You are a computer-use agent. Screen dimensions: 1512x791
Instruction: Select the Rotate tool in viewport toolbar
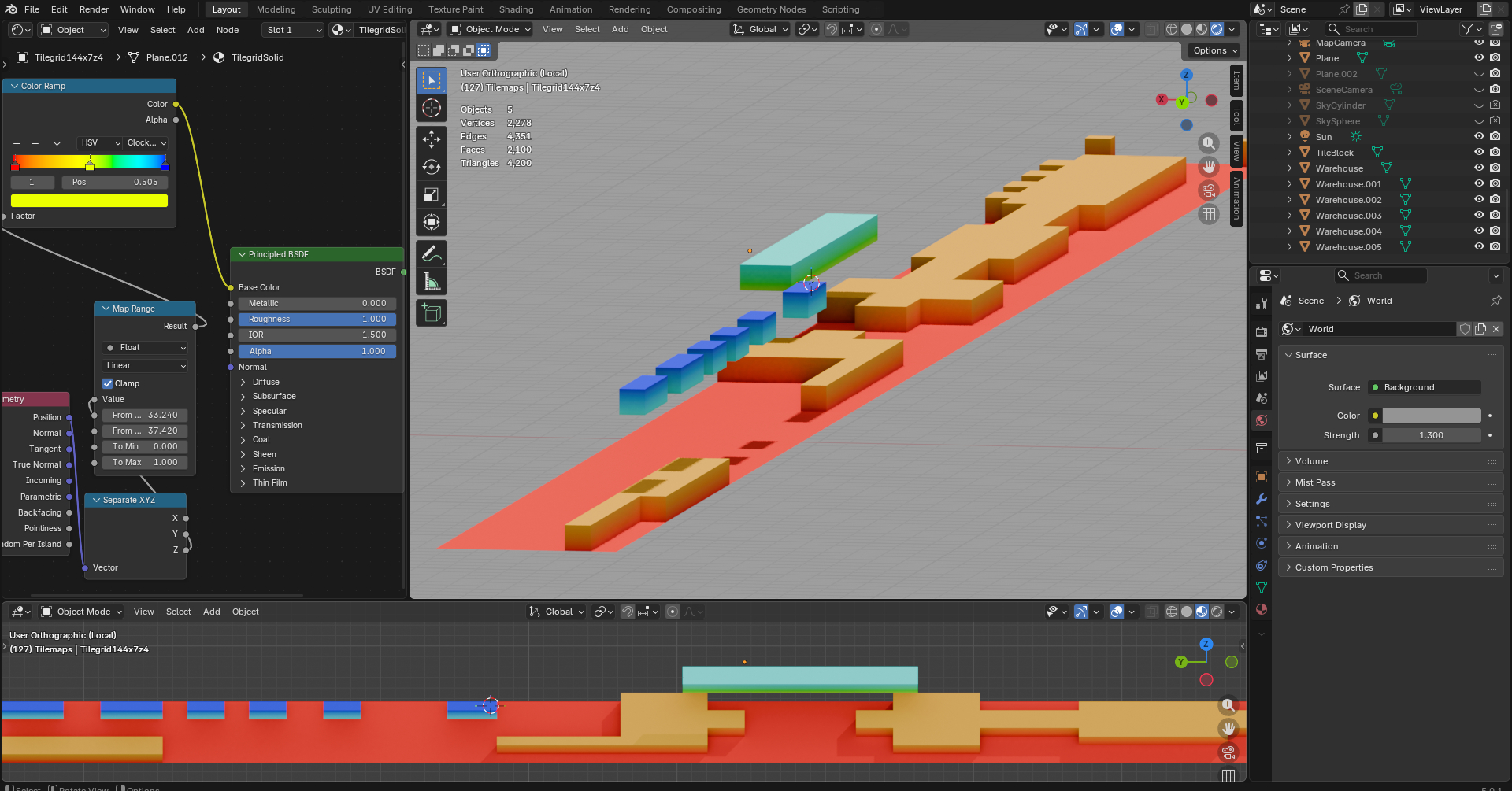[432, 167]
